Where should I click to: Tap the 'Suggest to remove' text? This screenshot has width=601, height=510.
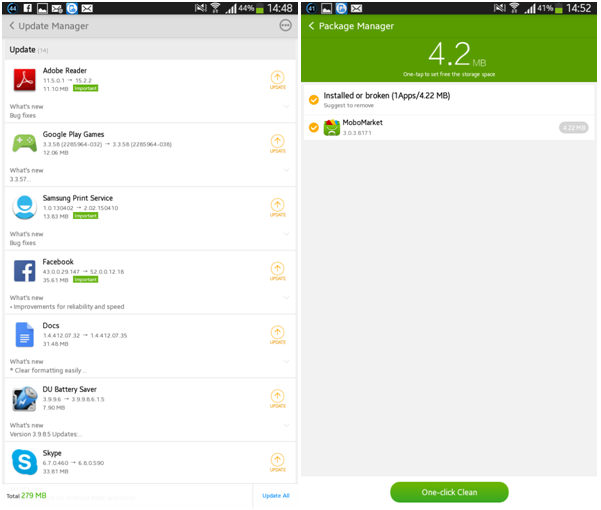tap(348, 105)
